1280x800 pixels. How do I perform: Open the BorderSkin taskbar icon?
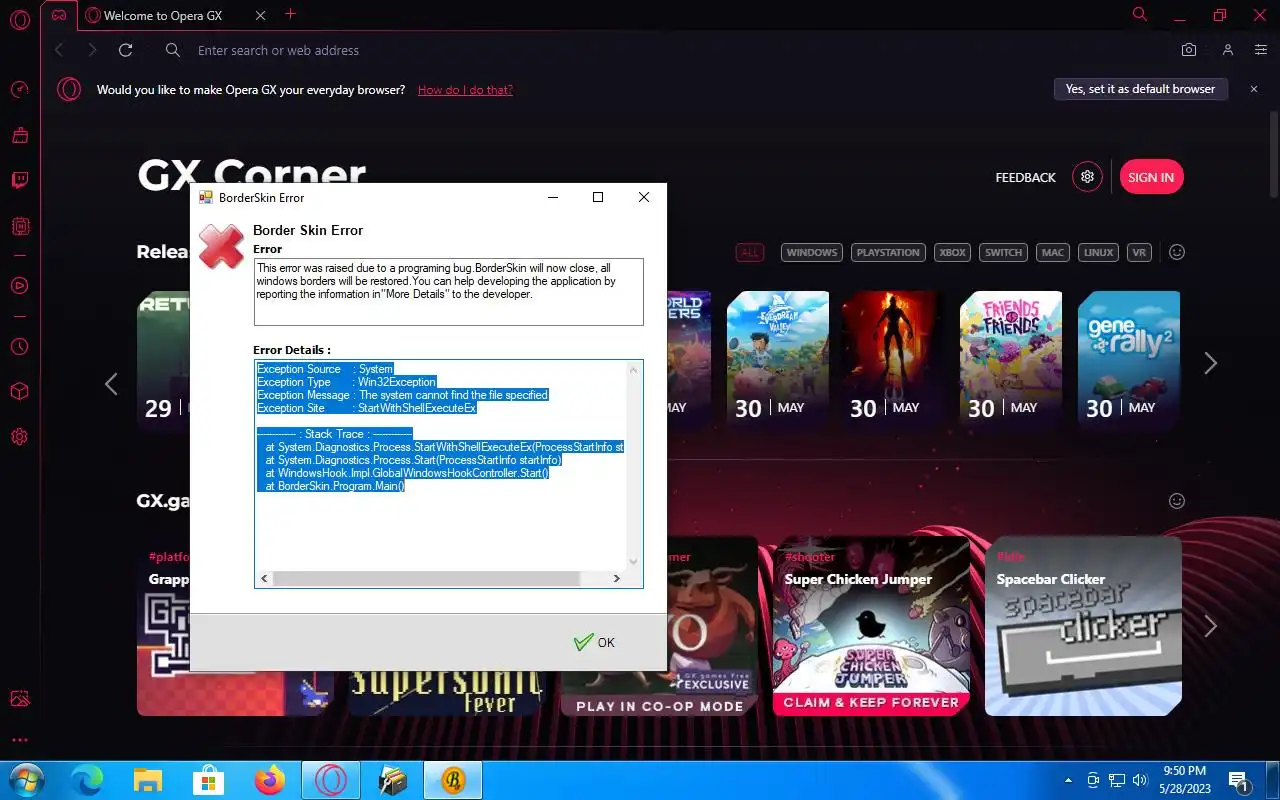point(453,780)
